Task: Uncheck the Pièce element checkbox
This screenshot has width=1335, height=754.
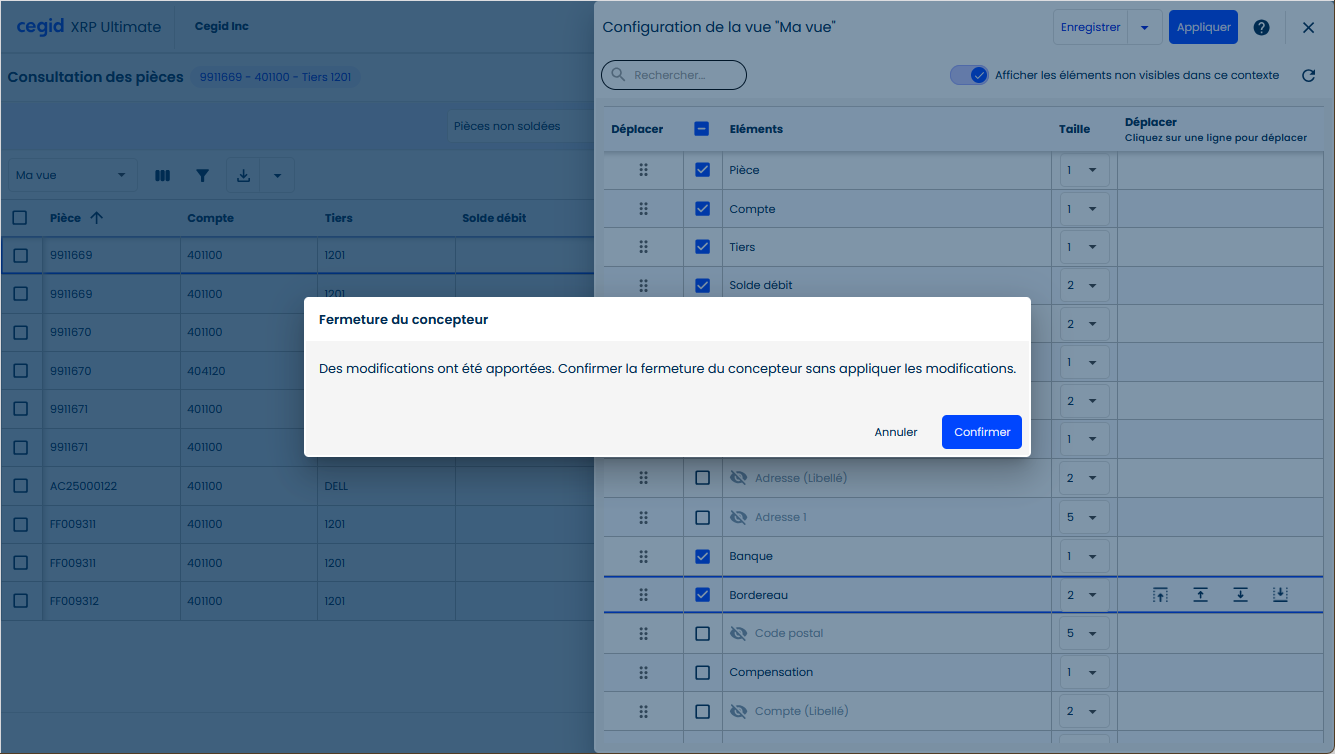Action: (x=702, y=170)
